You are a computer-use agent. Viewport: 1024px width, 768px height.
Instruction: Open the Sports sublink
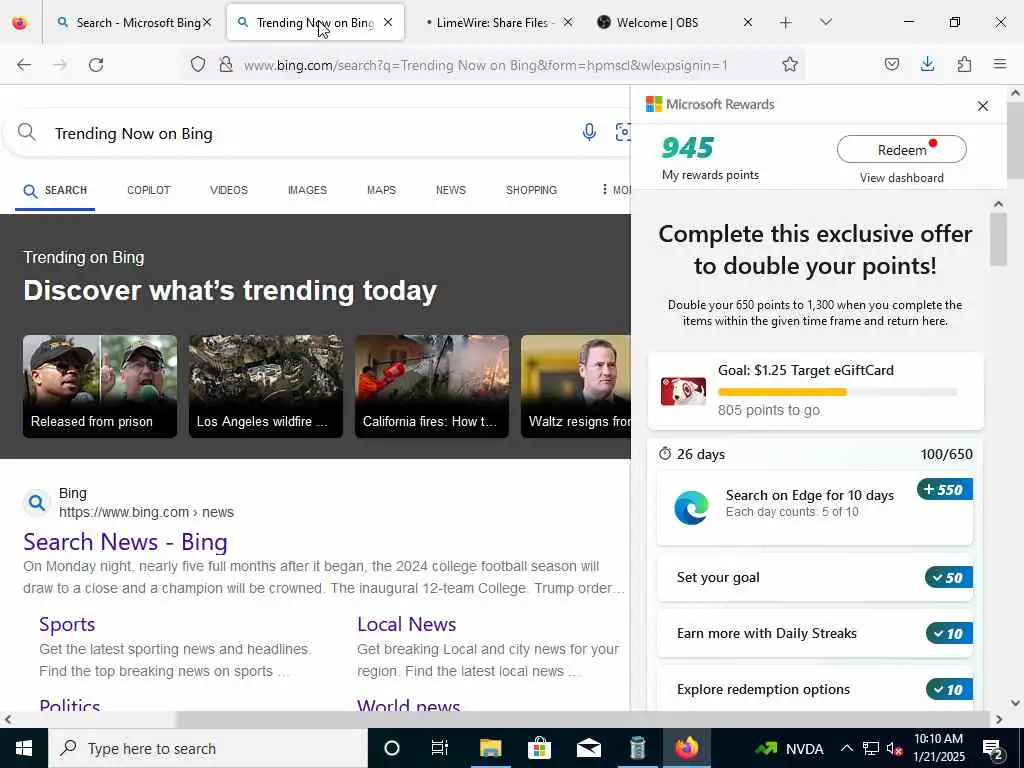click(67, 624)
